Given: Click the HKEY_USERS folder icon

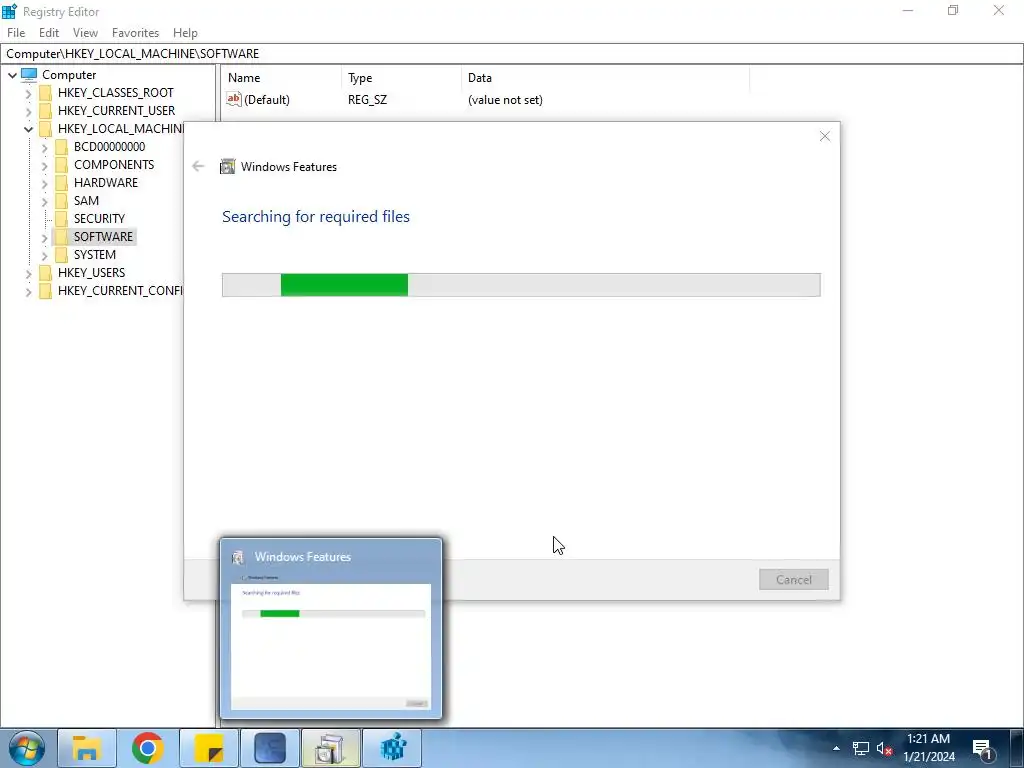Looking at the screenshot, I should tap(45, 272).
